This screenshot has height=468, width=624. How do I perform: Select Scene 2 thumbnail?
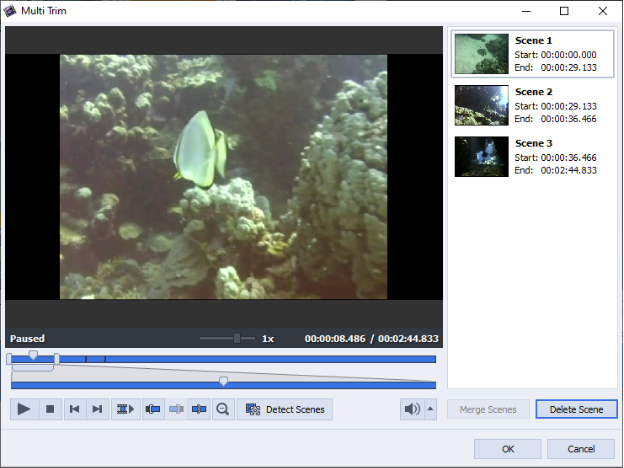click(x=482, y=105)
